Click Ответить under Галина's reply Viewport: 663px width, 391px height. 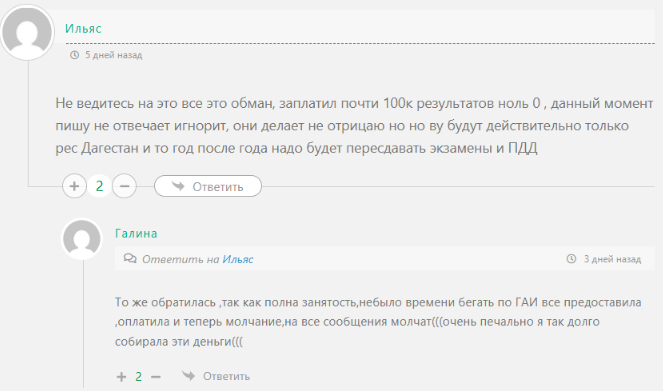216,376
